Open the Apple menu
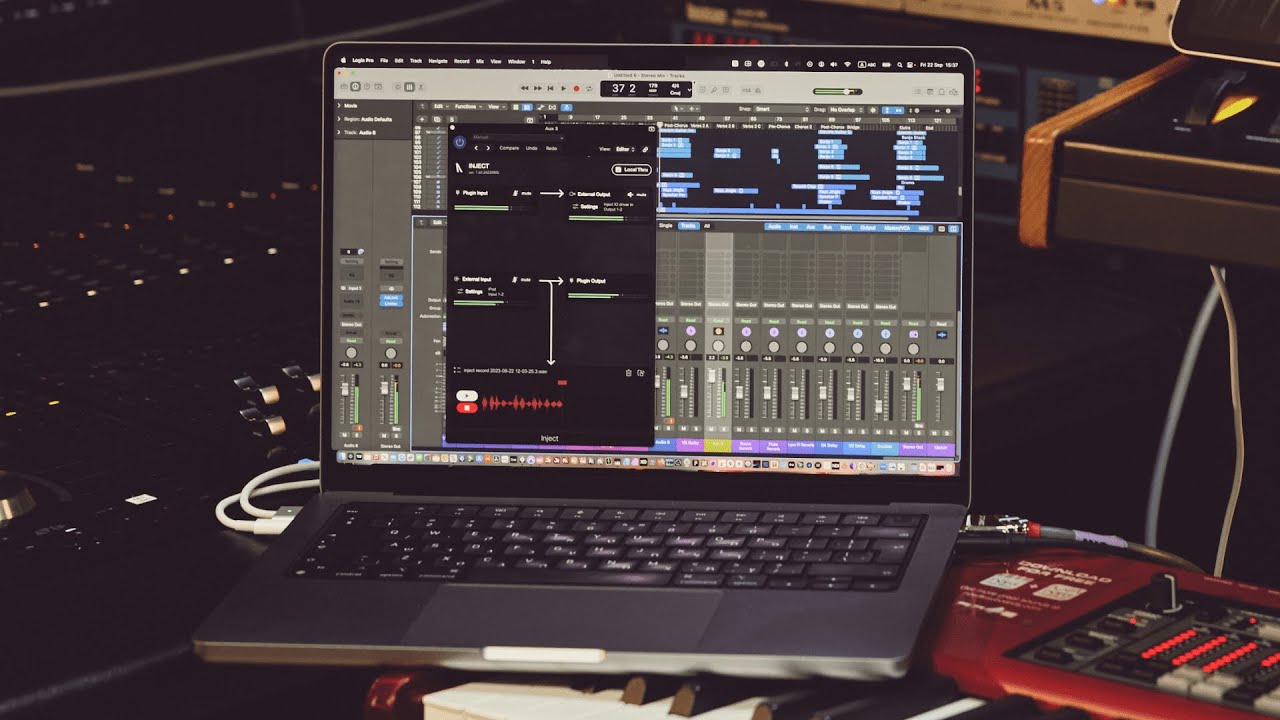1280x720 pixels. coord(343,60)
